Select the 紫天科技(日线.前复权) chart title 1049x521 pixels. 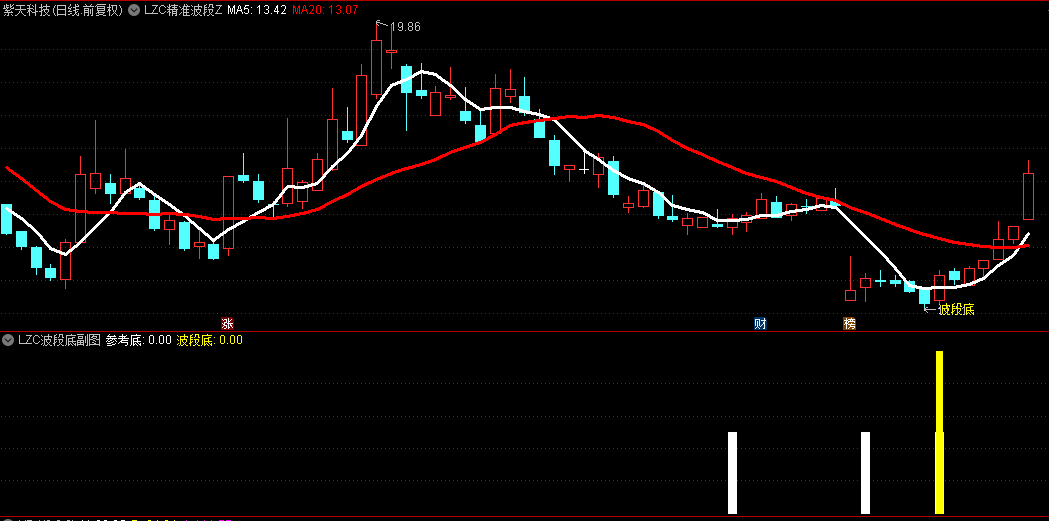pos(63,11)
